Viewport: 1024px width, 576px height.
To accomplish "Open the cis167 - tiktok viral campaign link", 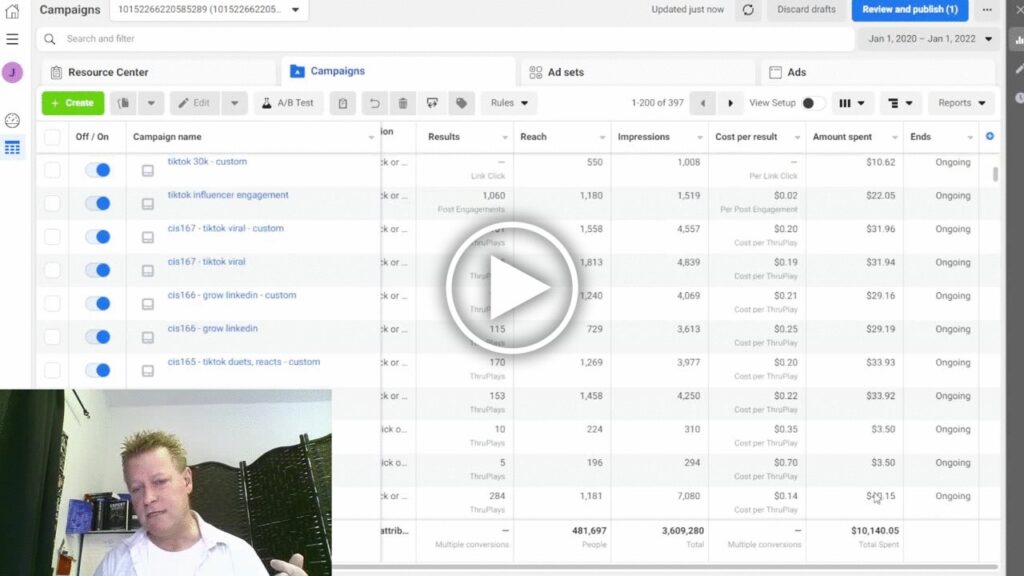I will click(x=206, y=262).
